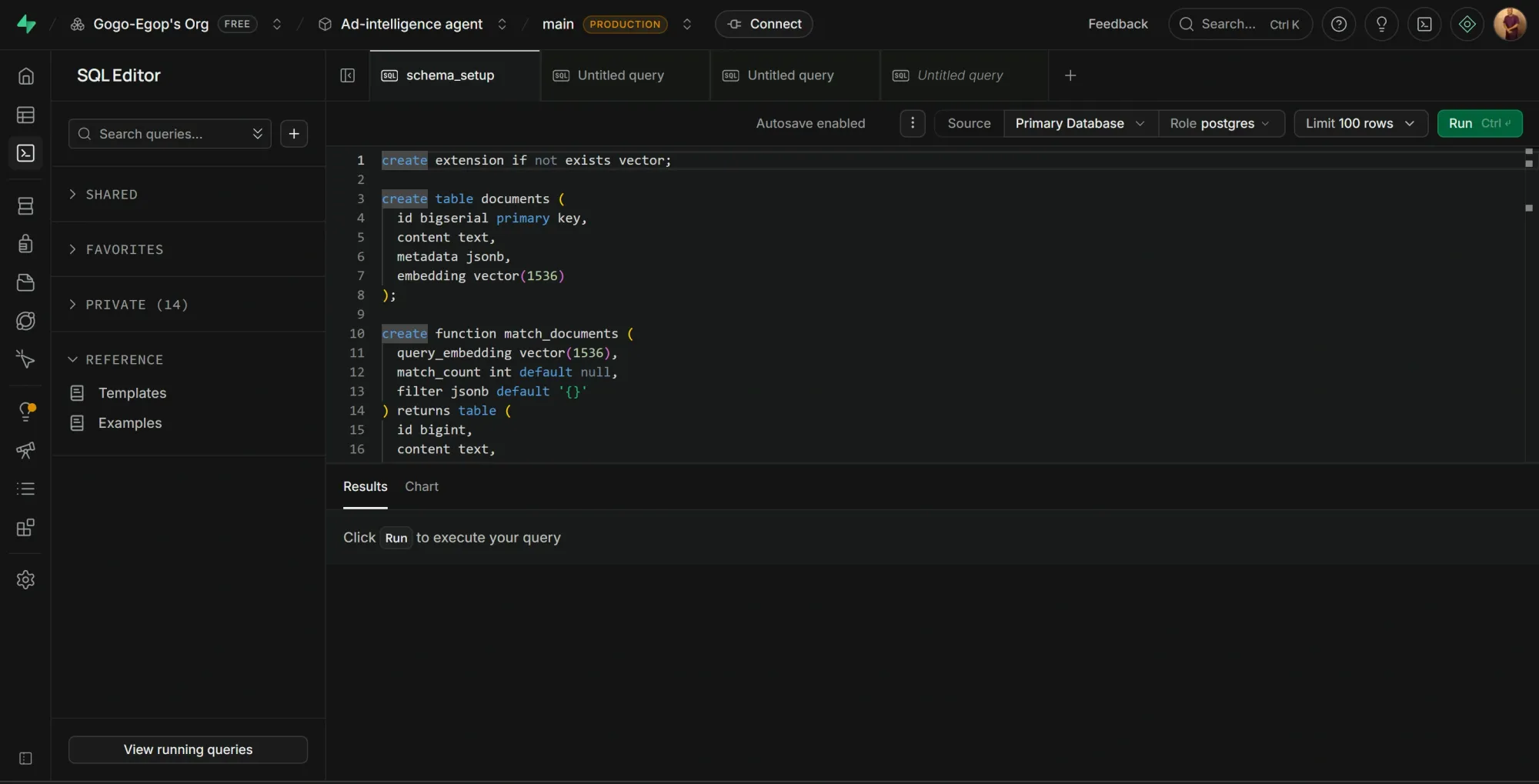Select the Results tab

[366, 486]
